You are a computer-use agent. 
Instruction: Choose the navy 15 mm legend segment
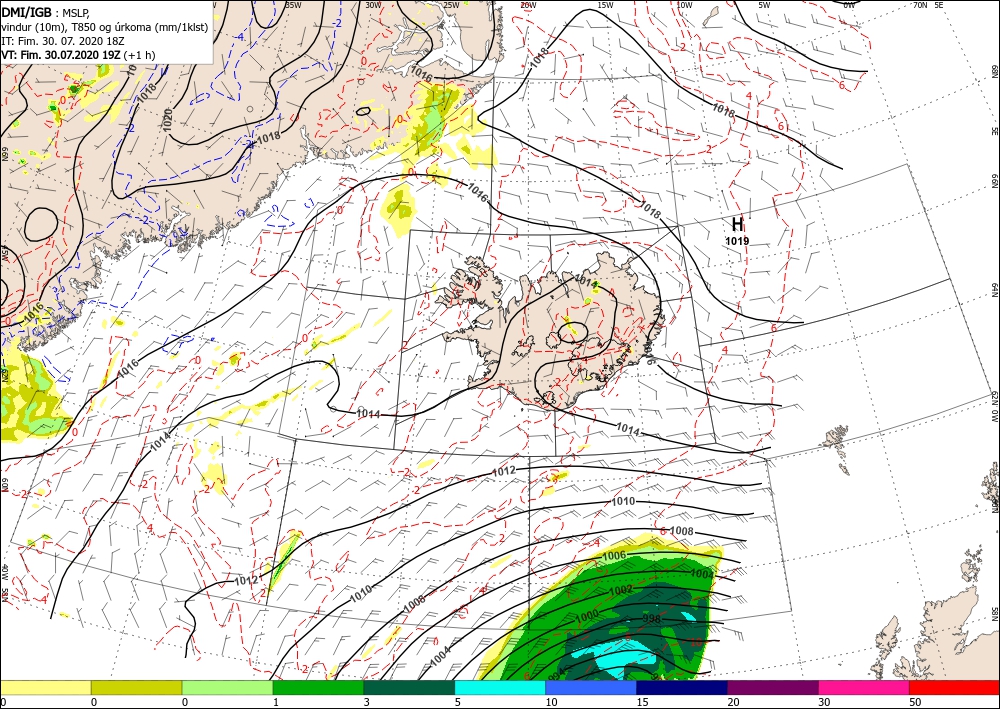coord(682,688)
